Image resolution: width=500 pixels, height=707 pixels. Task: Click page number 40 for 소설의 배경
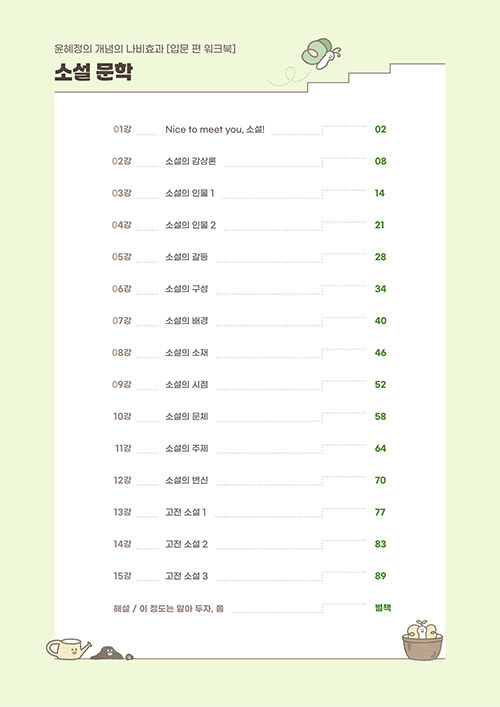381,321
